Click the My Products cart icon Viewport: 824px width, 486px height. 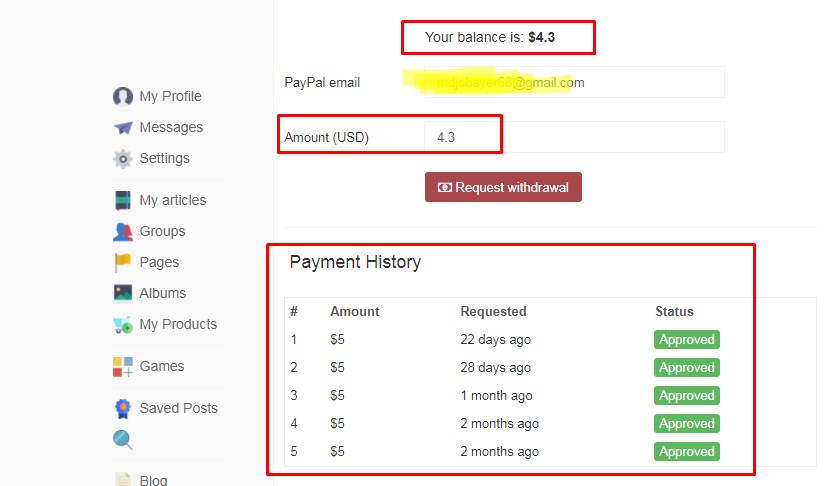[x=123, y=324]
